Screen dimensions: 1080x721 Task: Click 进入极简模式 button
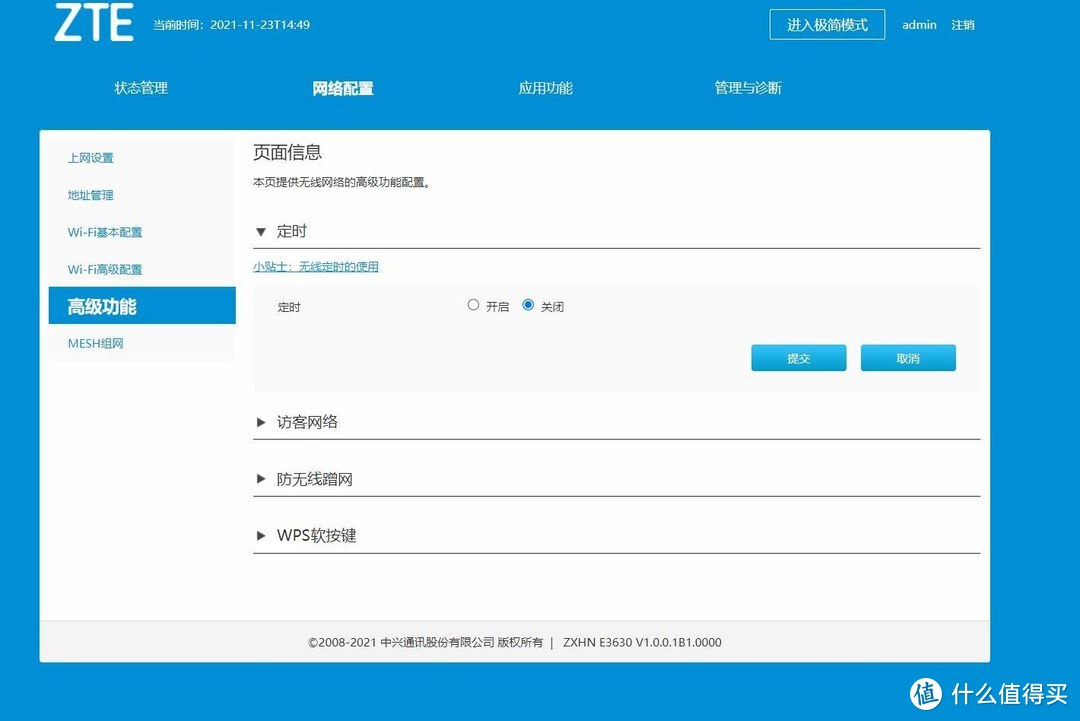pos(827,24)
